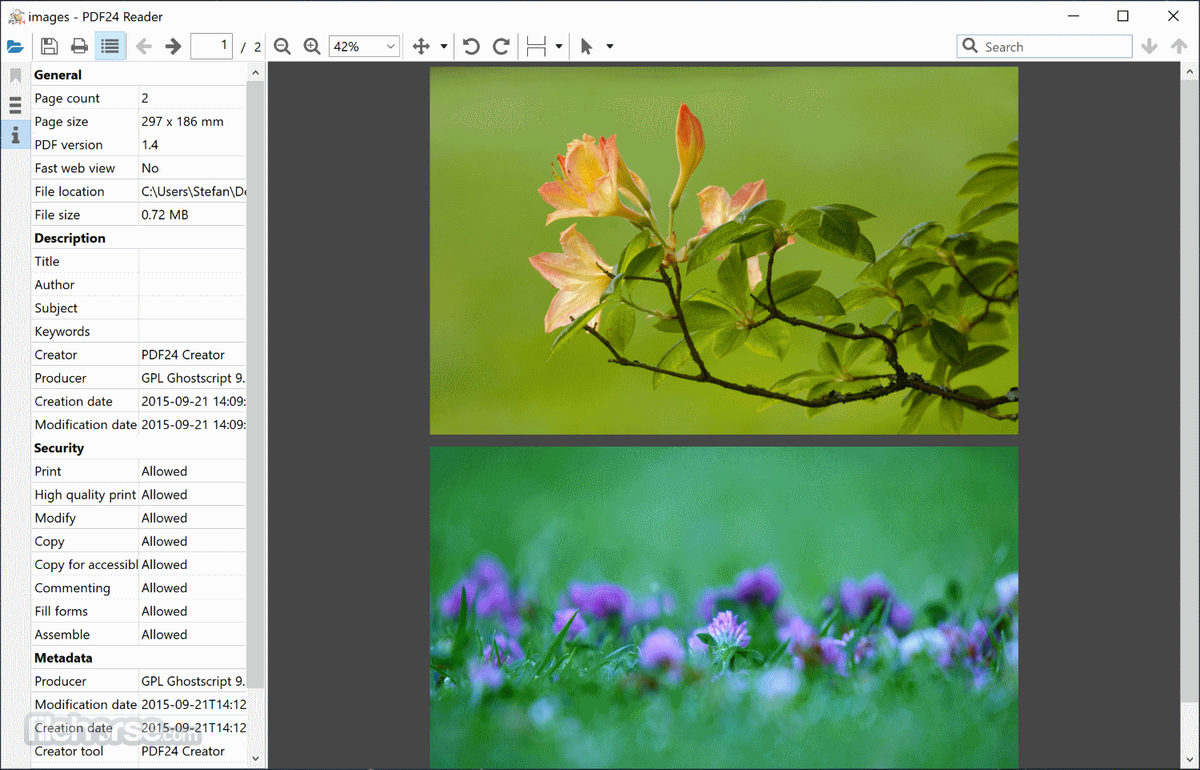Screen dimensions: 1200x770
Task: Open a PDF file with folder icon
Action: [x=15, y=46]
